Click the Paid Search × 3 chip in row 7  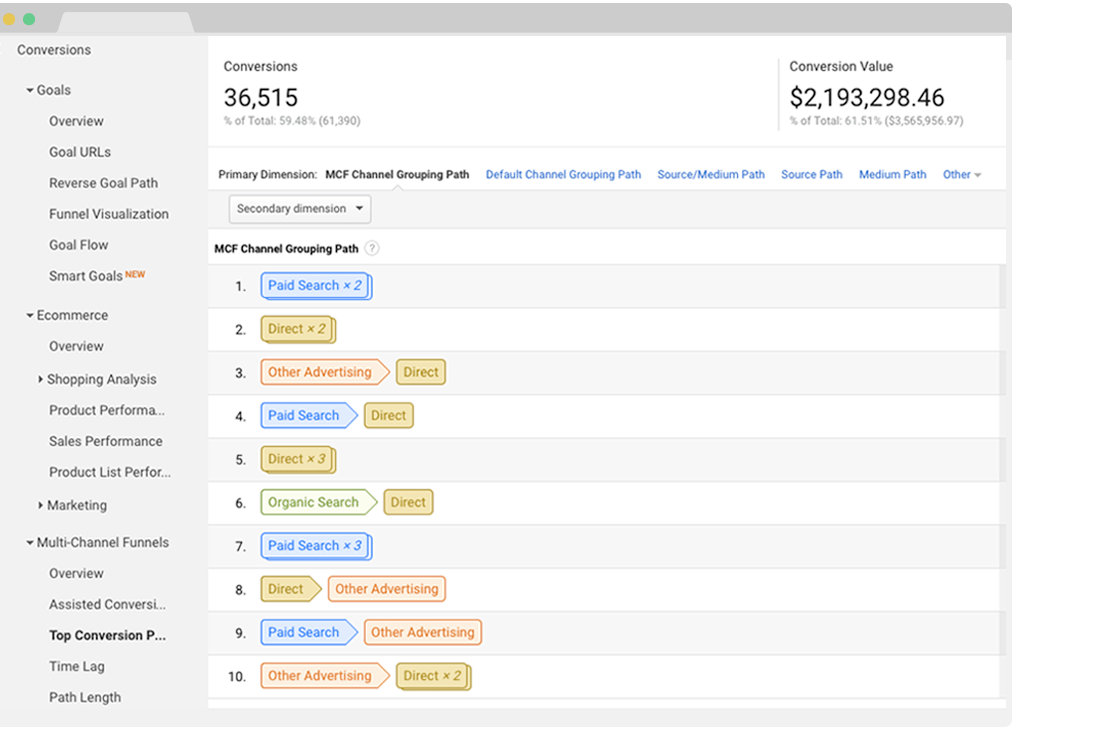pyautogui.click(x=315, y=546)
